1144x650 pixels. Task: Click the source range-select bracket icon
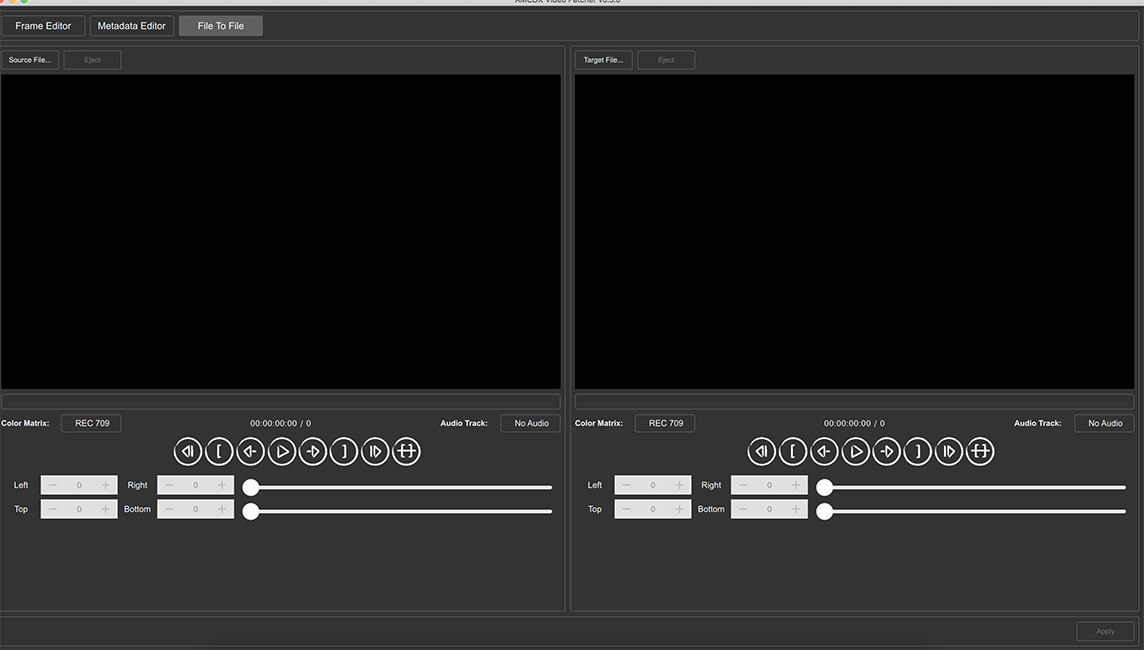tap(406, 452)
